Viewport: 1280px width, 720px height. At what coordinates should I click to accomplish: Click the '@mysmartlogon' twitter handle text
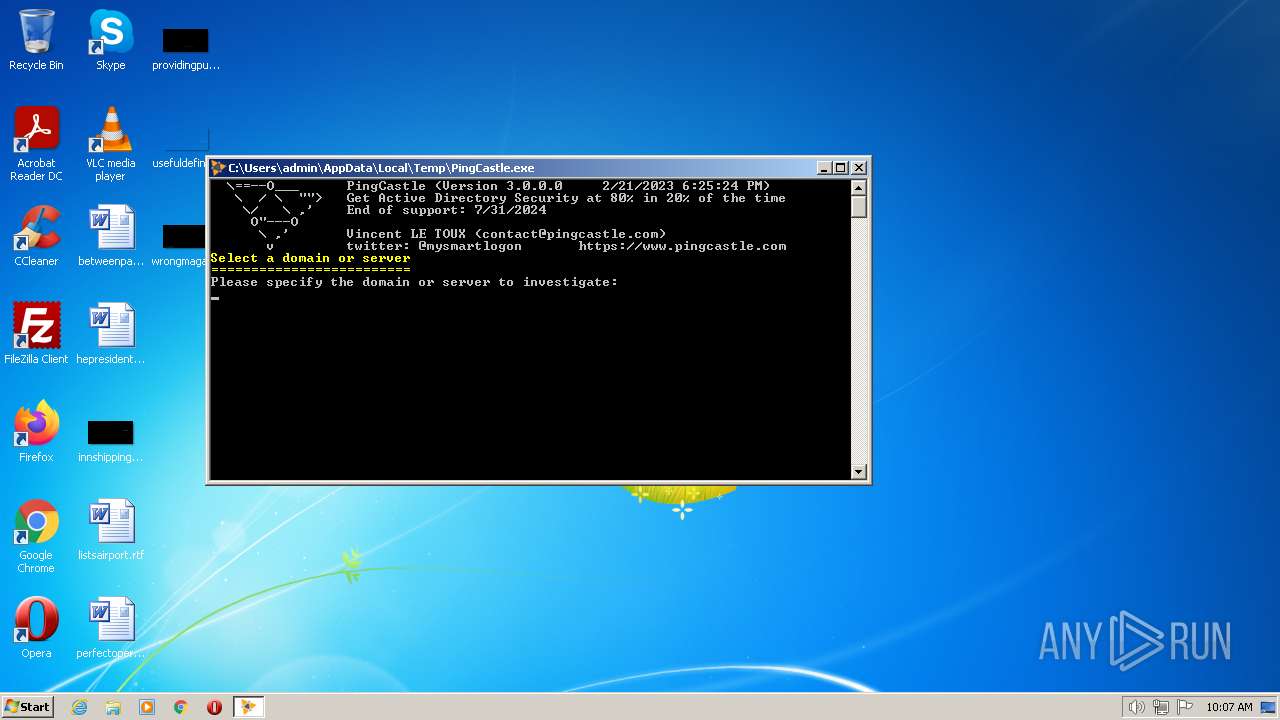tap(470, 246)
